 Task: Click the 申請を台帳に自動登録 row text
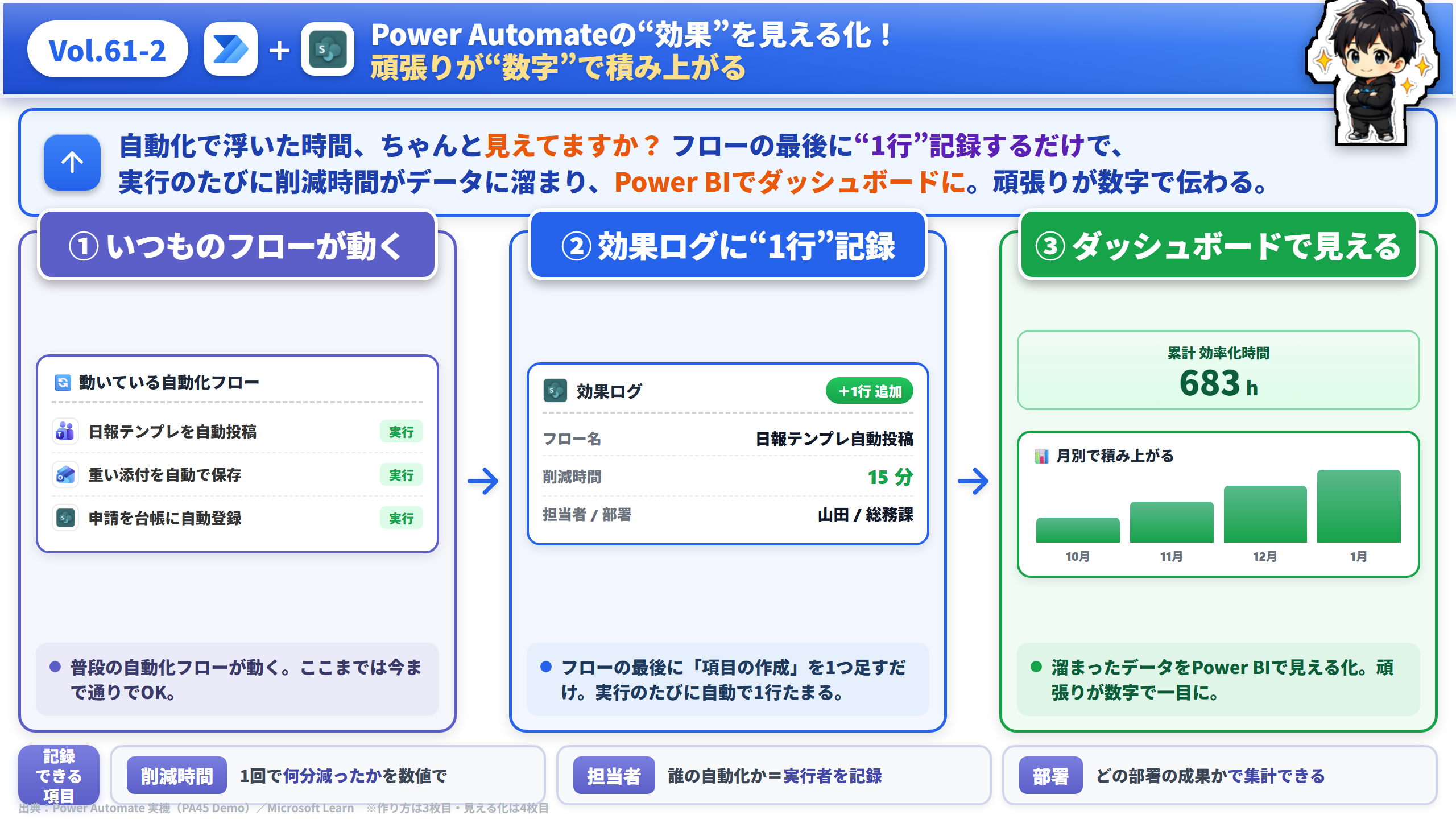[x=165, y=518]
